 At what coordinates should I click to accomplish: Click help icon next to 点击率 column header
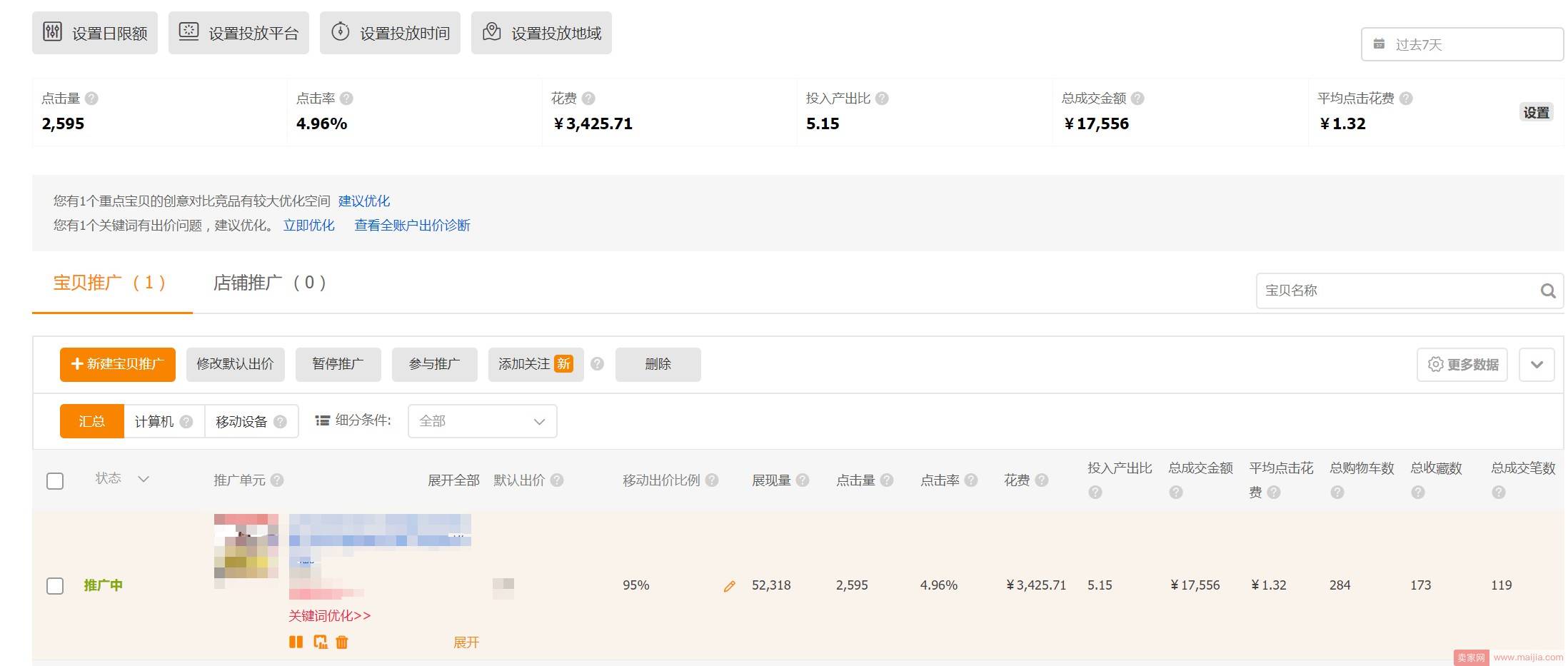tap(971, 480)
